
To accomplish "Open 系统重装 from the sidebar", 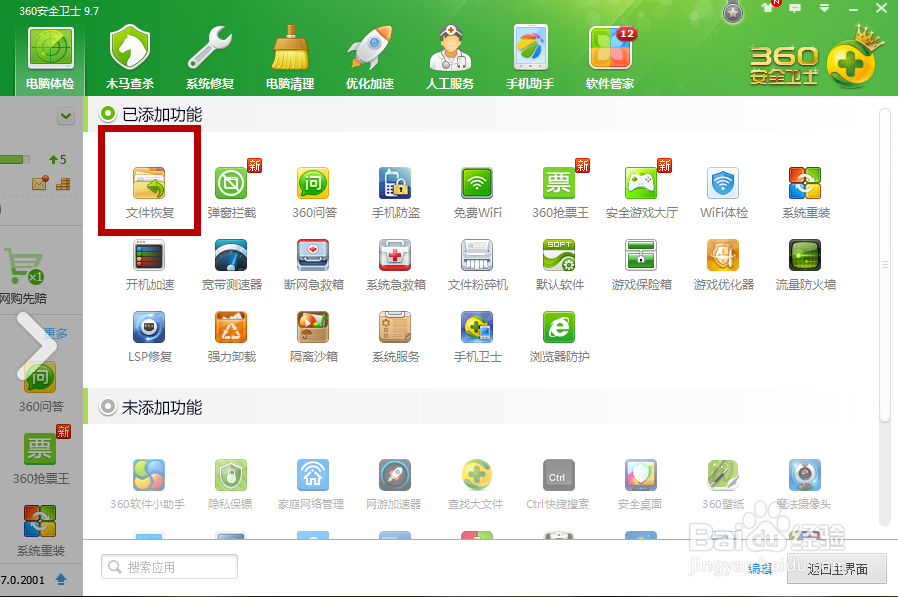I will click(40, 530).
